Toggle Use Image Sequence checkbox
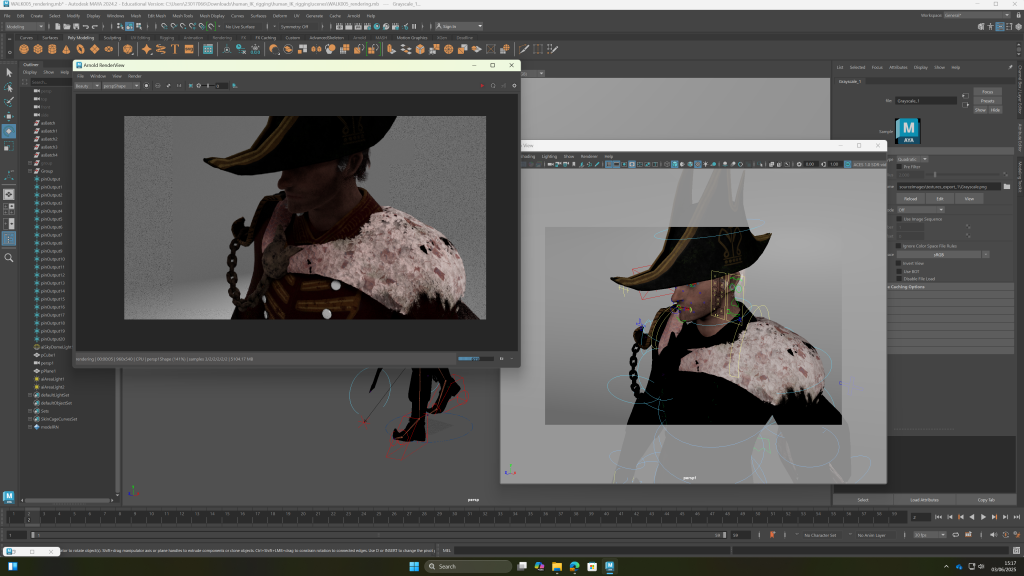This screenshot has height=576, width=1024. coord(899,218)
